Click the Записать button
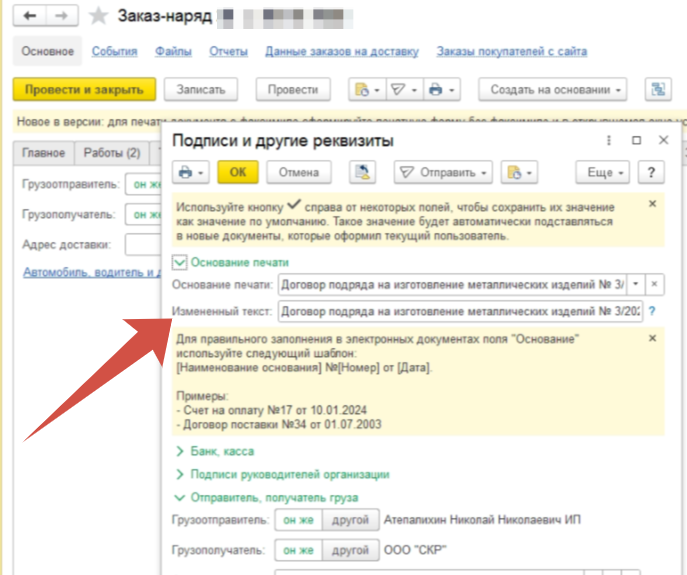 (201, 90)
